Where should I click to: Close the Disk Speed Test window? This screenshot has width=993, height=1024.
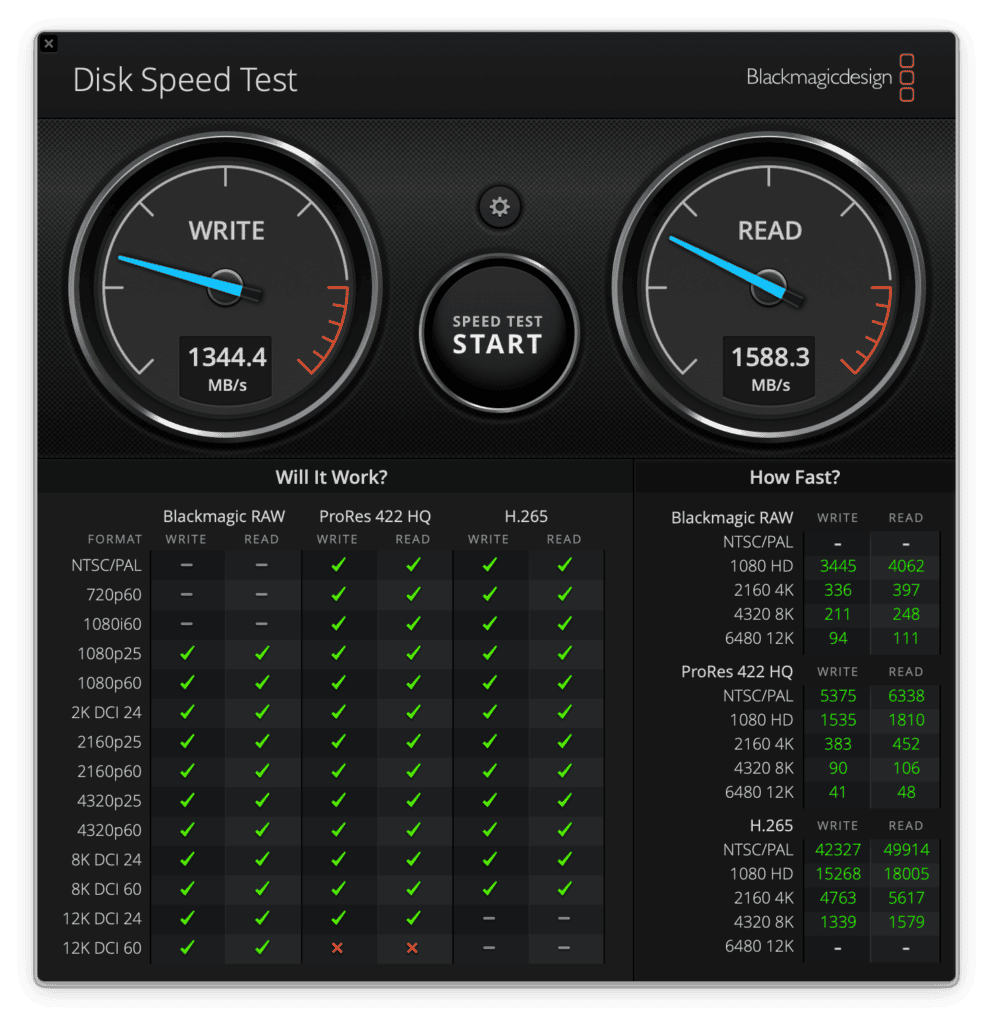coord(49,44)
